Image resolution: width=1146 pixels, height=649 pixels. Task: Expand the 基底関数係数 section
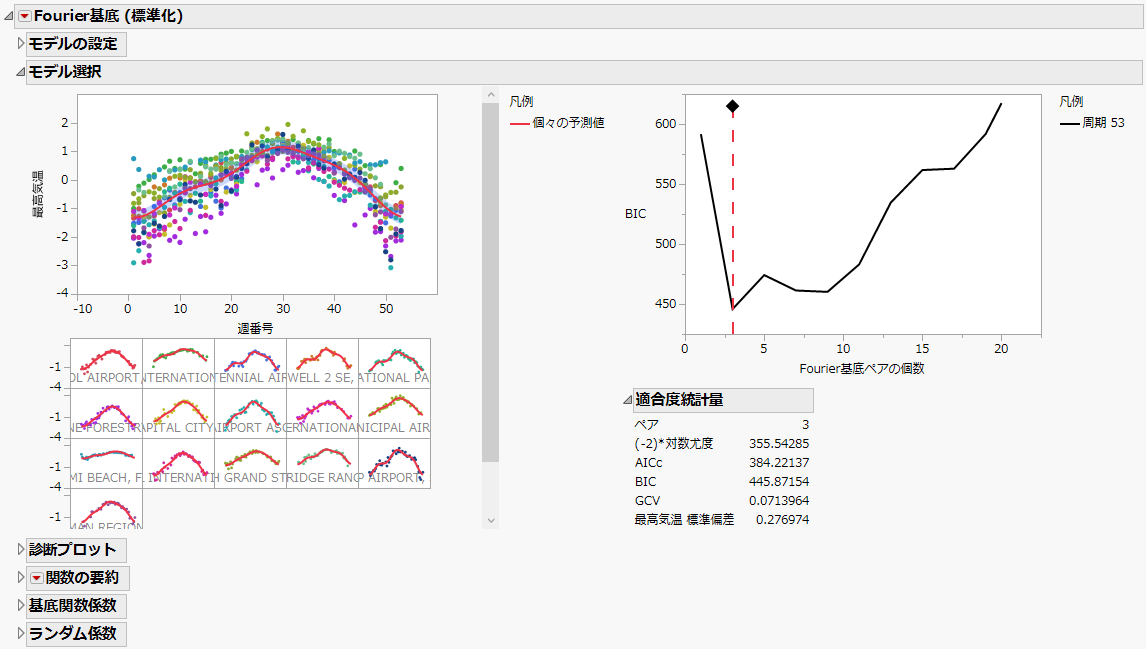click(21, 605)
